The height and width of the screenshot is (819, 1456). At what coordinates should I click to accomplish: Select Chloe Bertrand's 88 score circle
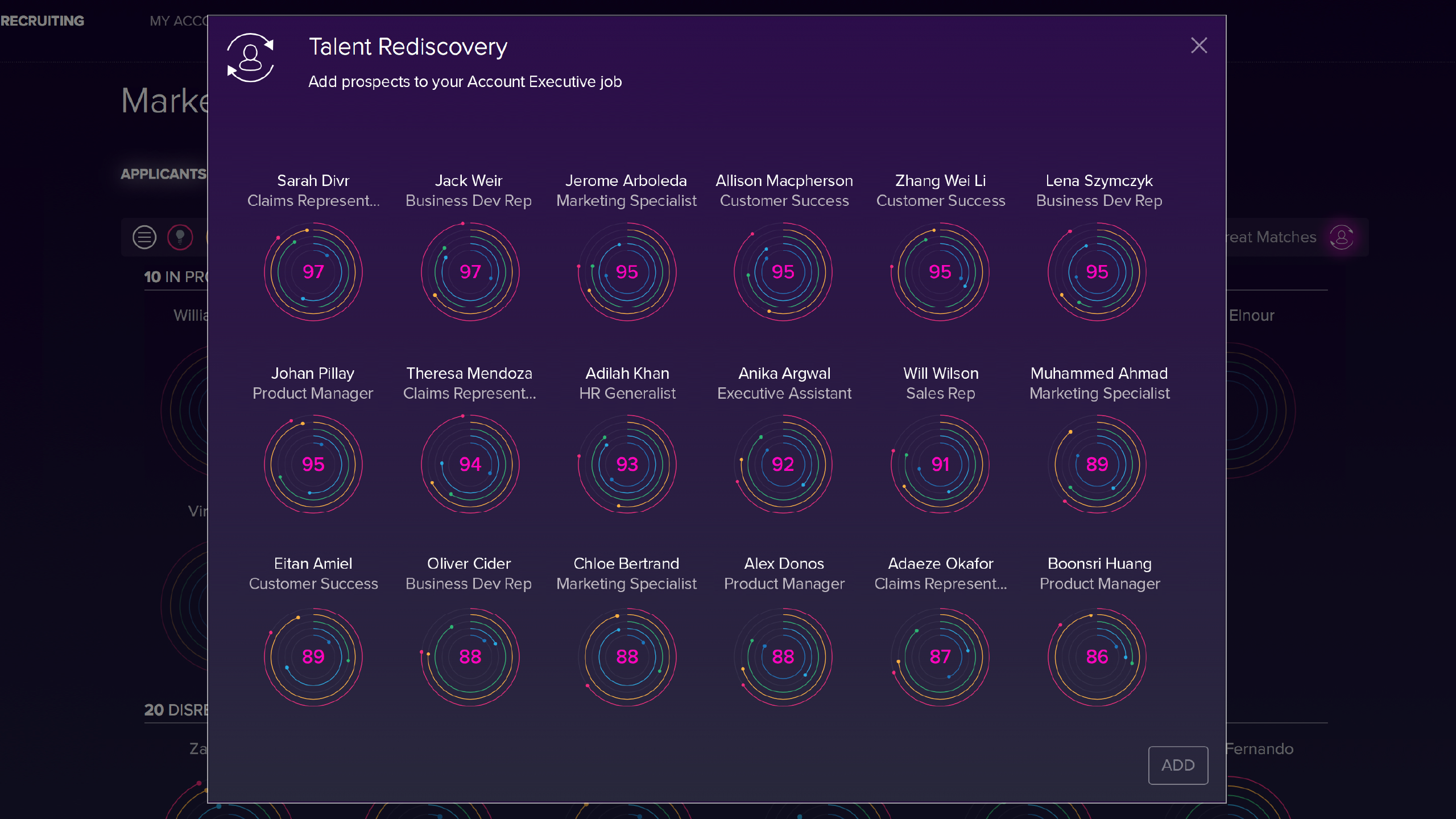pyautogui.click(x=627, y=657)
